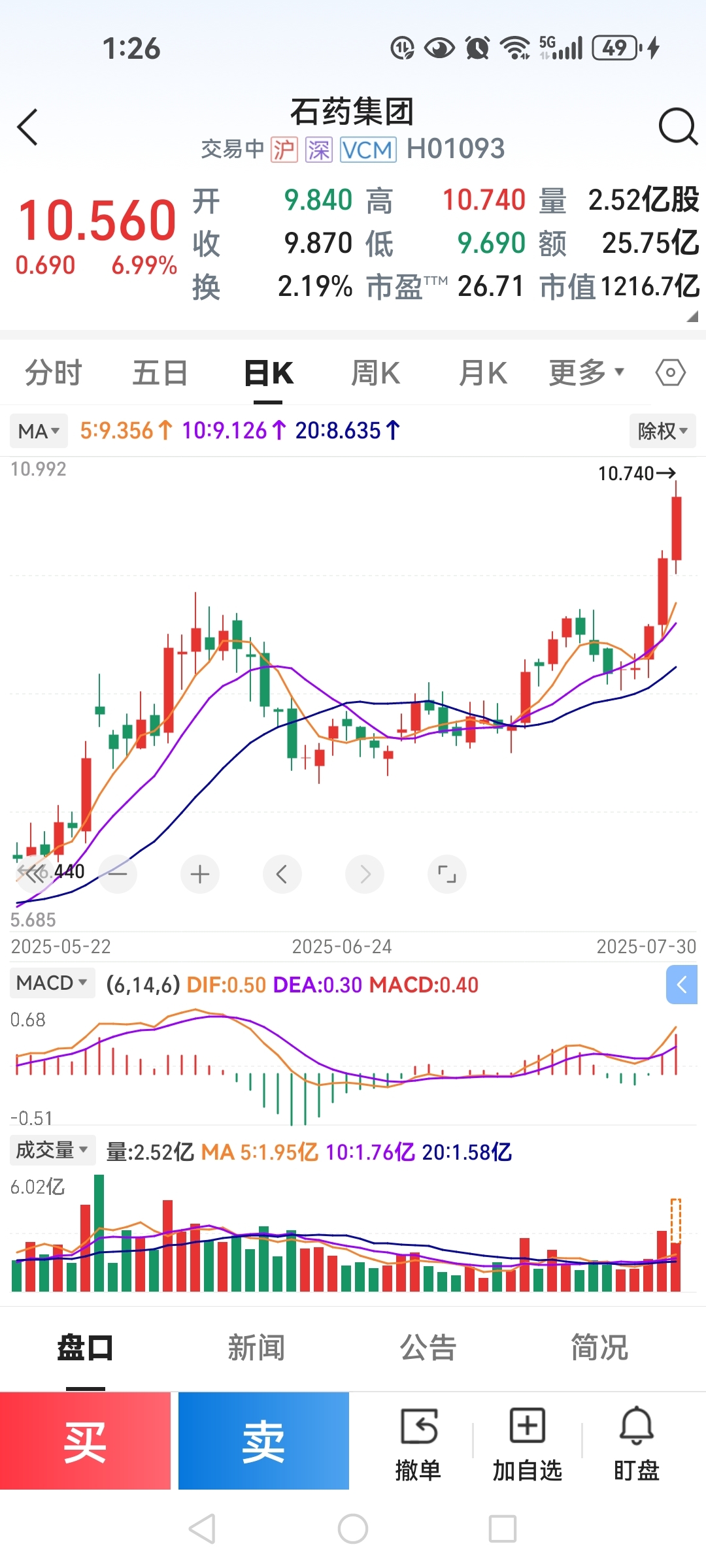Tap date label 2025-06-24
This screenshot has height=1568, width=706.
[342, 947]
